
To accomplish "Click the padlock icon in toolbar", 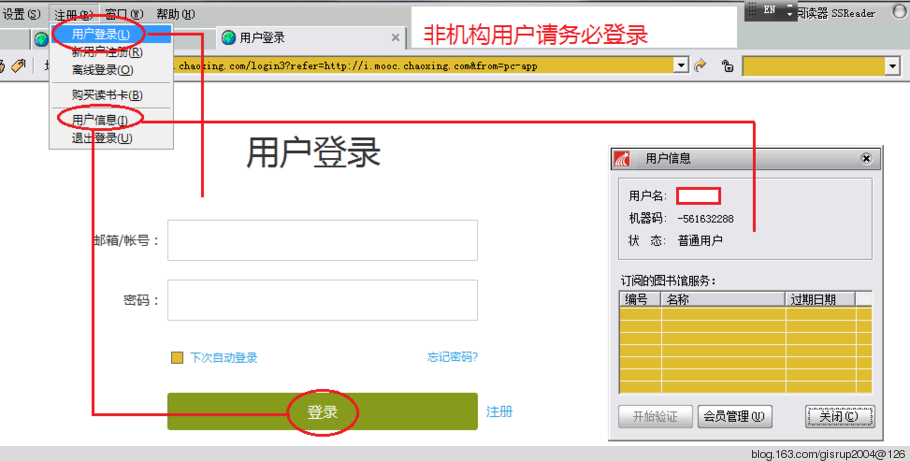I will [727, 66].
